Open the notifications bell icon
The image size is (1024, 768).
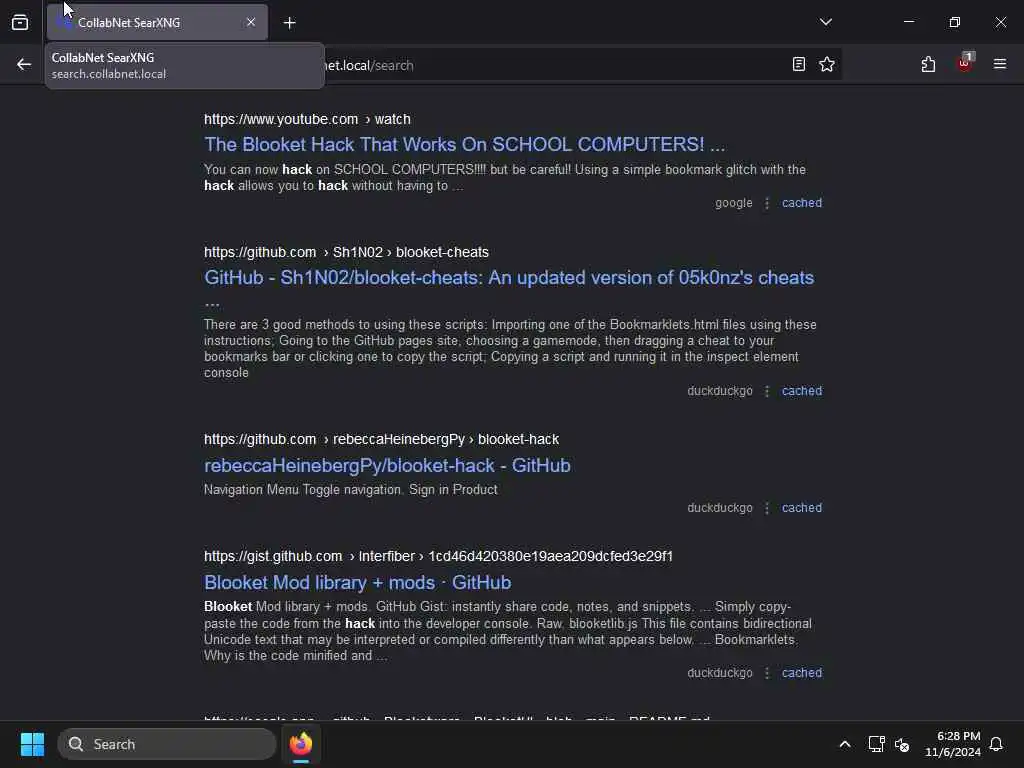pos(996,744)
